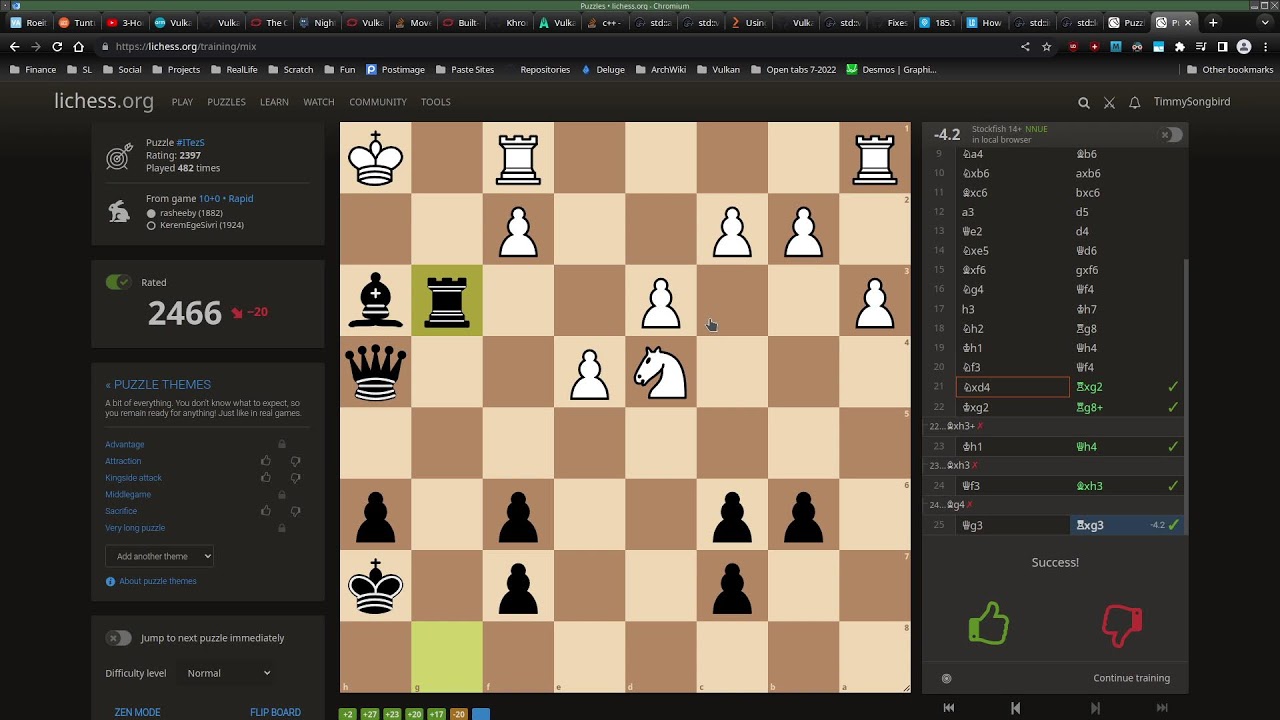
Task: Open the Puzzle Themes heading link
Action: click(158, 385)
